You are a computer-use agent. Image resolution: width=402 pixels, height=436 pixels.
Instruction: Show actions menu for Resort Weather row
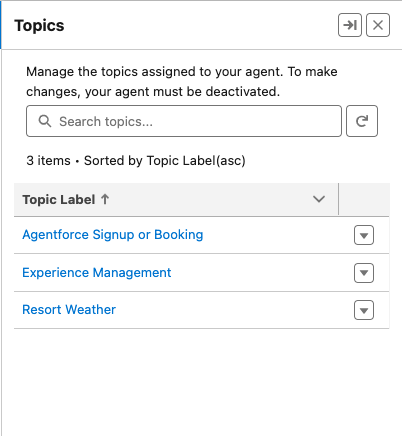(364, 310)
